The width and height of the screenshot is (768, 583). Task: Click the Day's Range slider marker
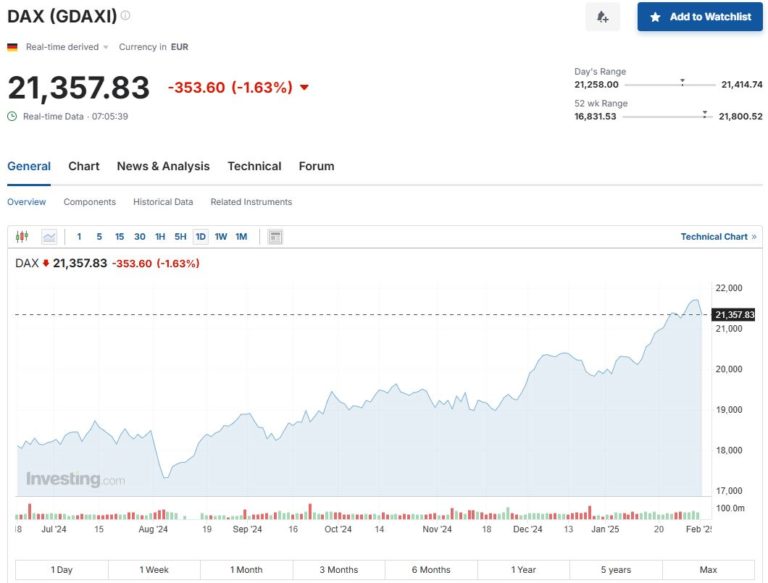682,82
